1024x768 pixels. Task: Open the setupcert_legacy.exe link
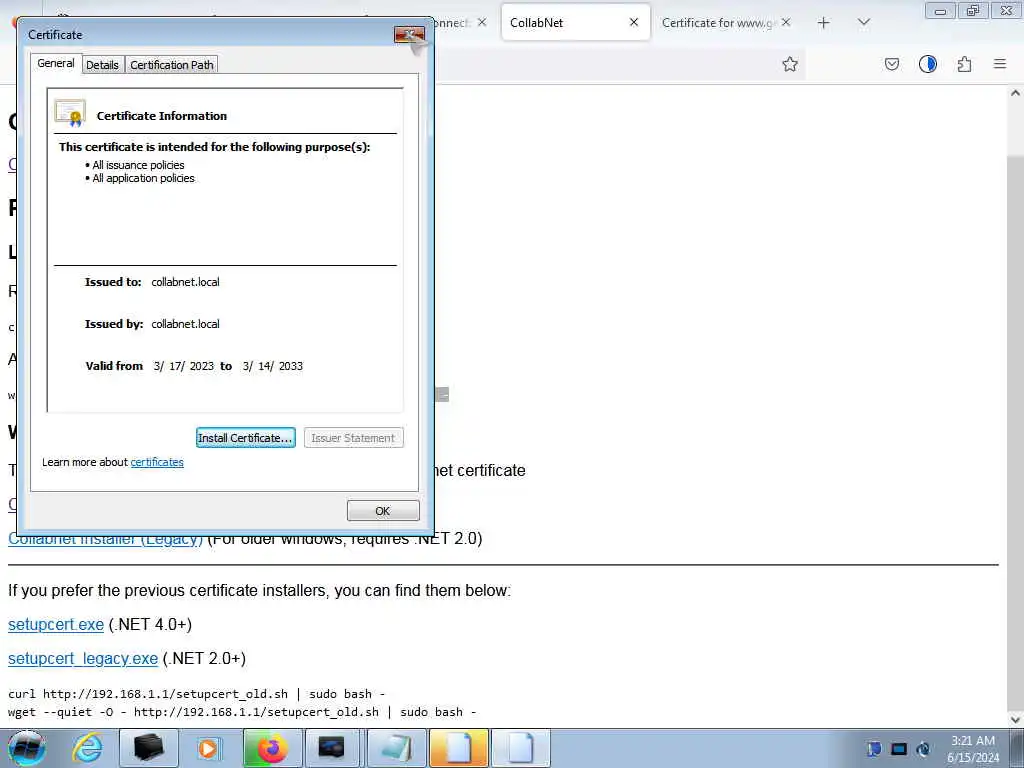83,658
